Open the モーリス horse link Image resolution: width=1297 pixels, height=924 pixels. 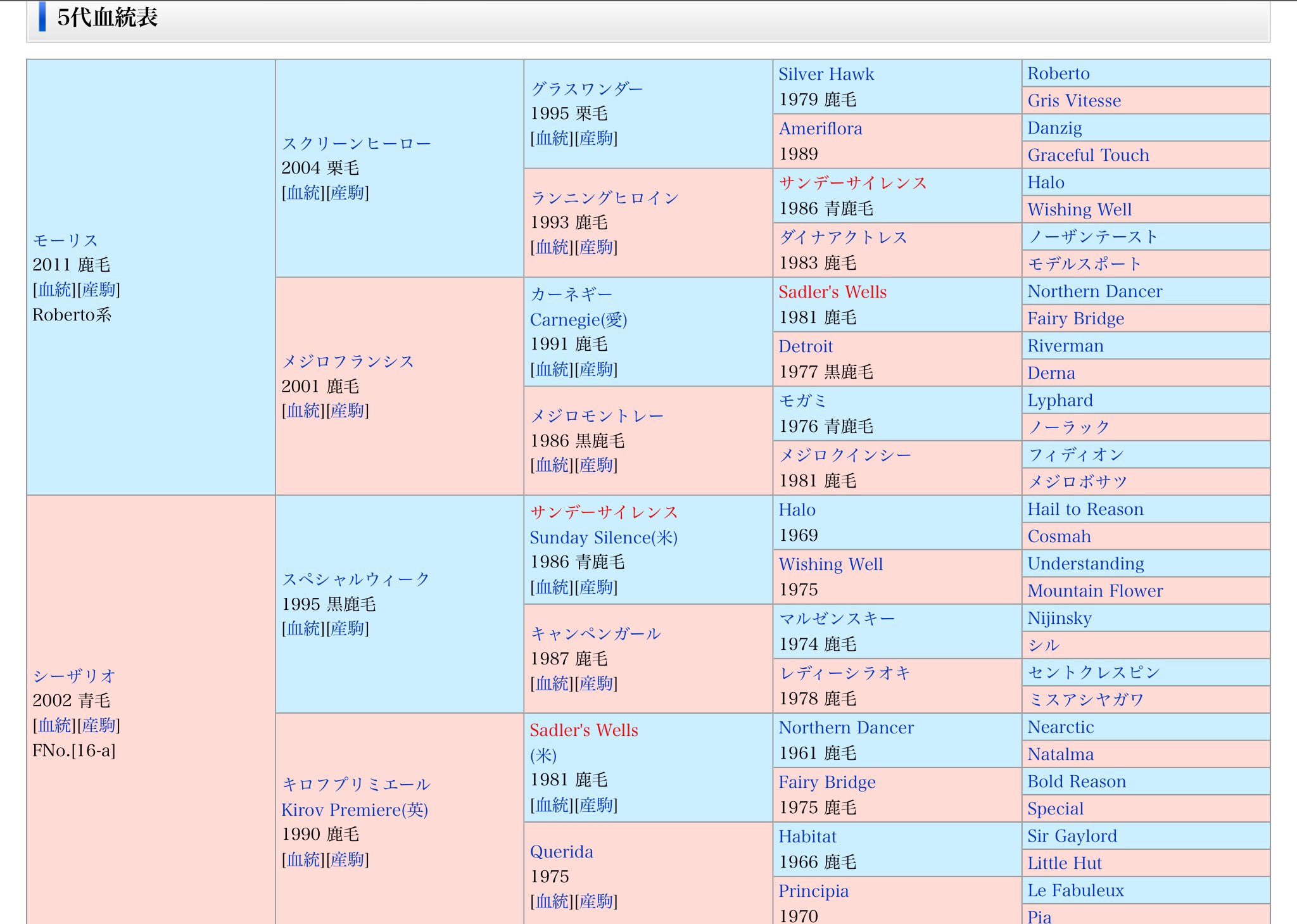pos(65,241)
